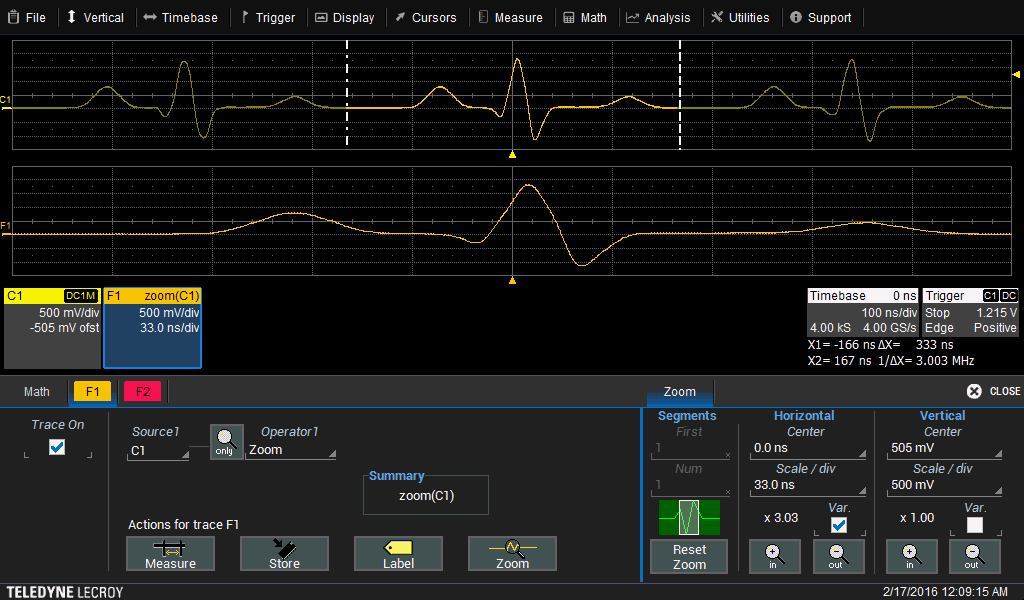The height and width of the screenshot is (600, 1024).
Task: Open the Timebase menu
Action: click(x=180, y=17)
